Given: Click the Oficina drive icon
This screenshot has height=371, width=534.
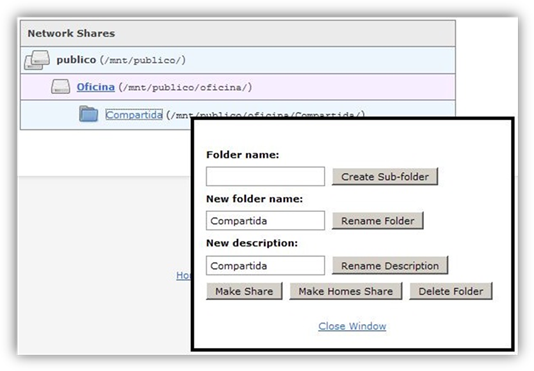Looking at the screenshot, I should click(x=61, y=87).
